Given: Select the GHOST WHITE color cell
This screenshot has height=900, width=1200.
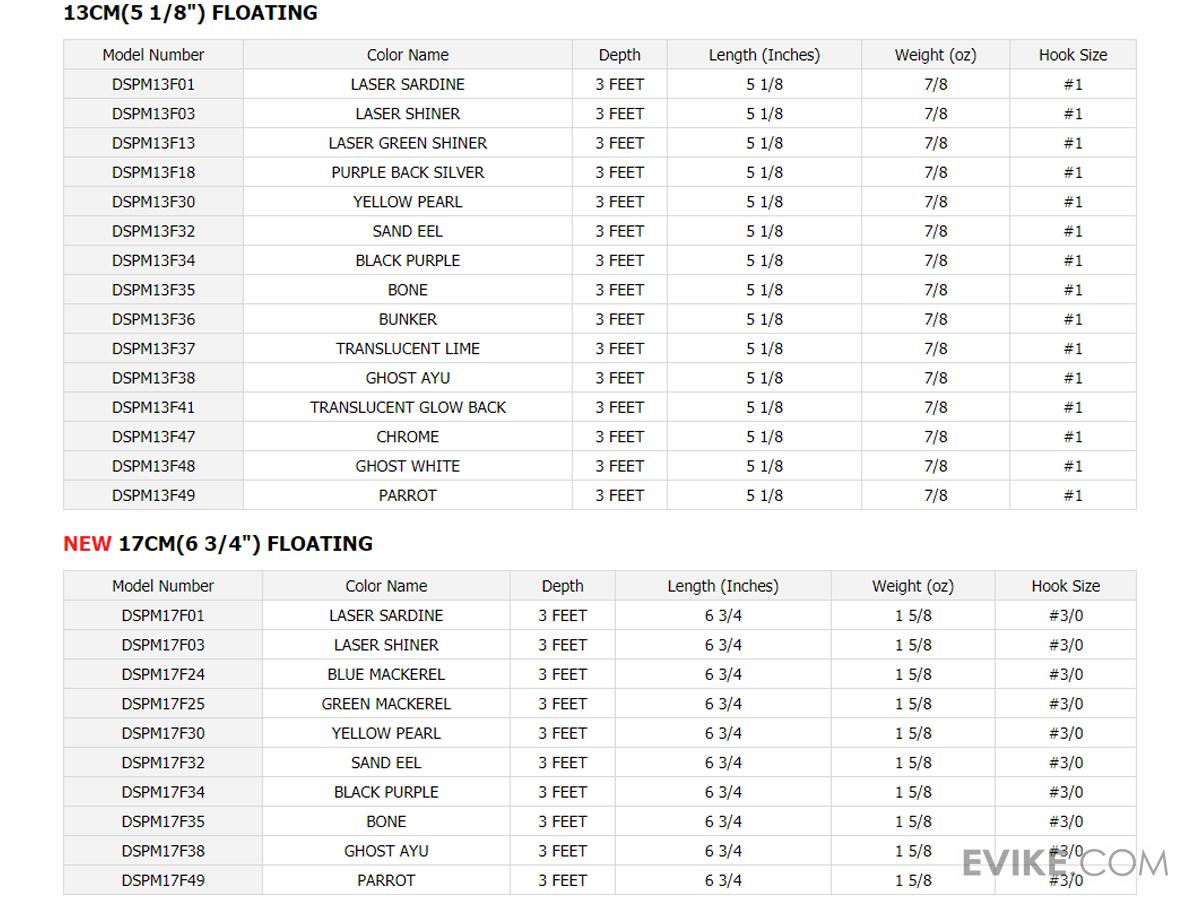Looking at the screenshot, I should [x=408, y=466].
